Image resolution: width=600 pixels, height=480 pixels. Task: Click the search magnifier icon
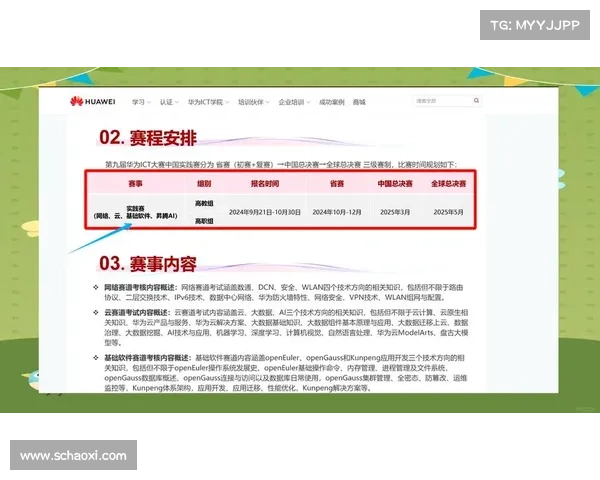pos(476,101)
